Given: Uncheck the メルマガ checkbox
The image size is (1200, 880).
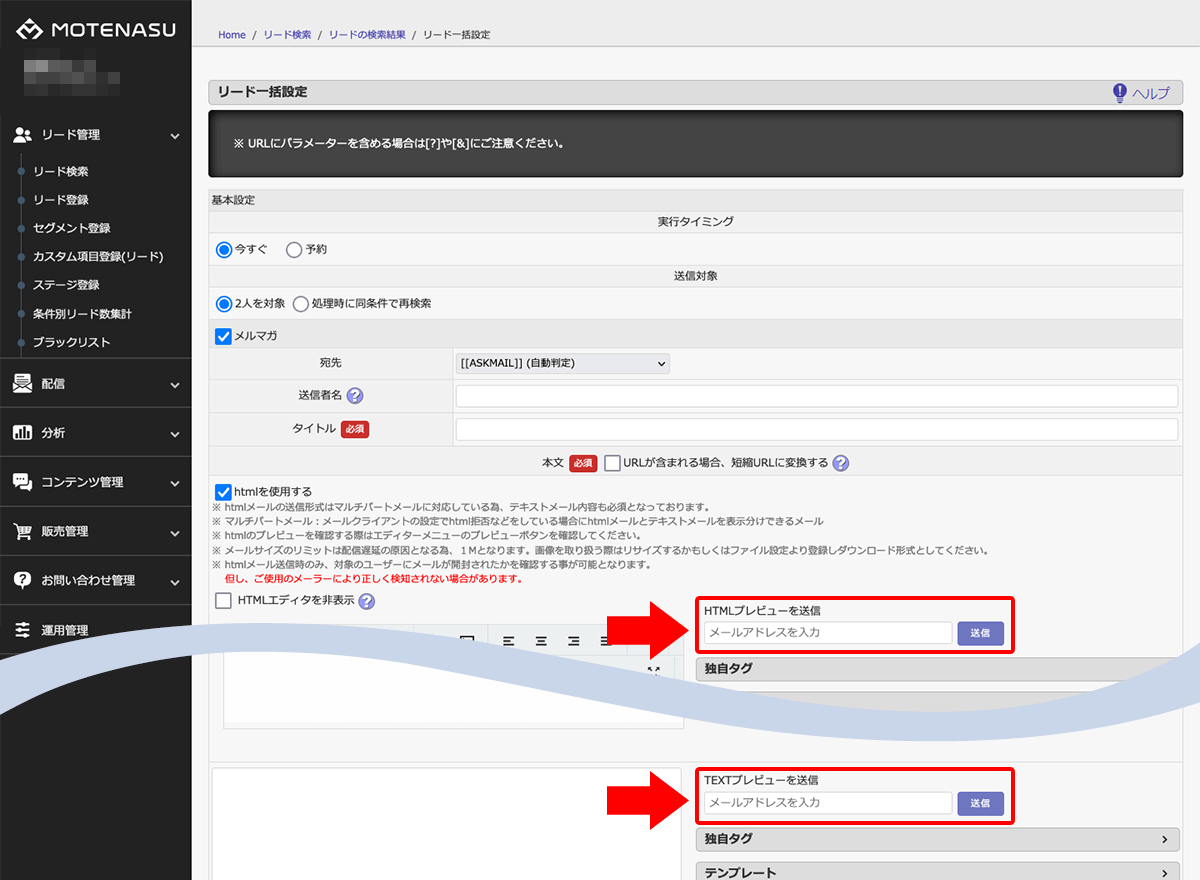Looking at the screenshot, I should coord(224,337).
